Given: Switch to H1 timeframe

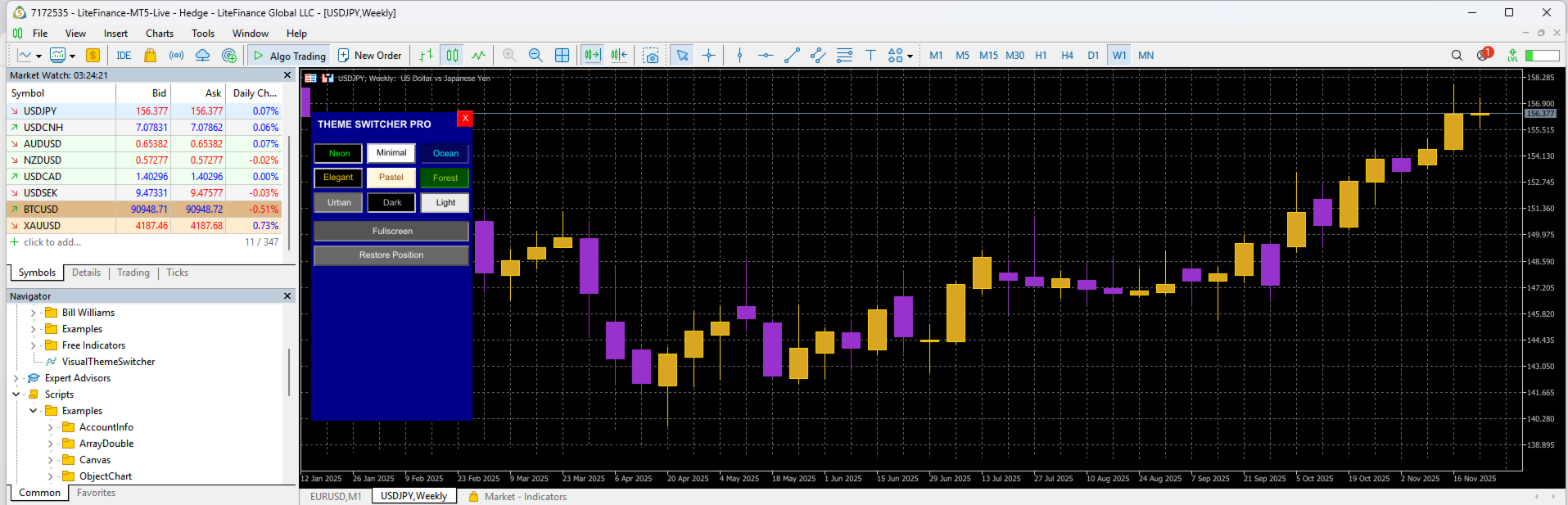Looking at the screenshot, I should point(1041,56).
